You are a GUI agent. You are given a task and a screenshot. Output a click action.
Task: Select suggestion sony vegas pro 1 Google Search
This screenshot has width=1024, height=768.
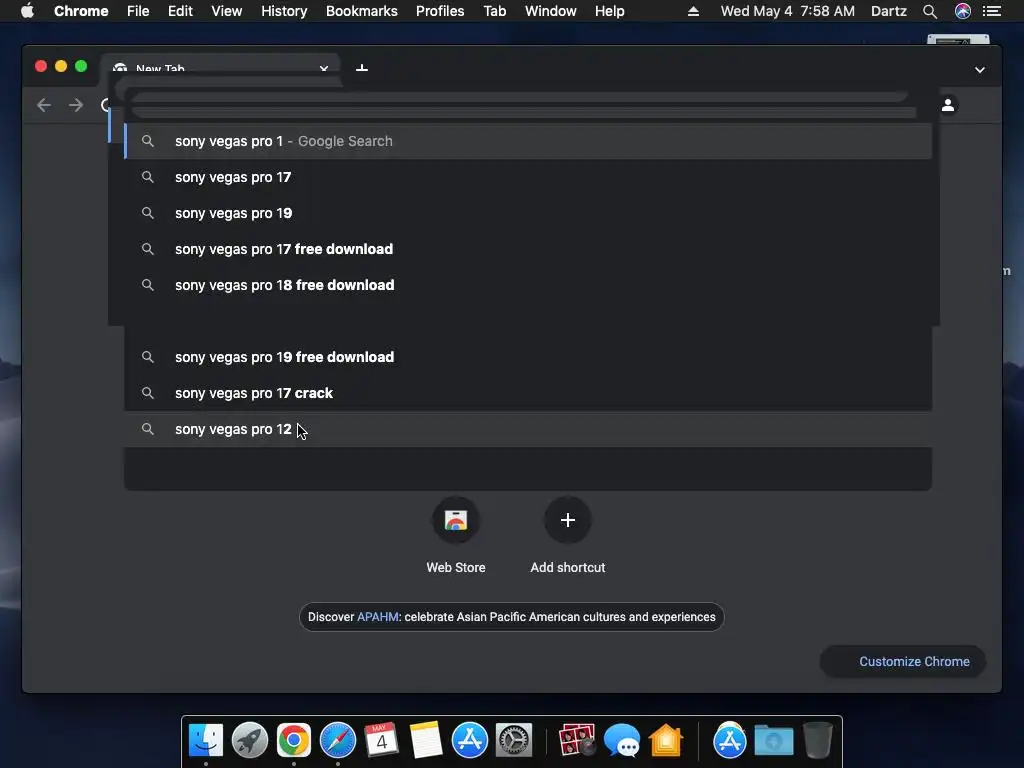tap(528, 141)
